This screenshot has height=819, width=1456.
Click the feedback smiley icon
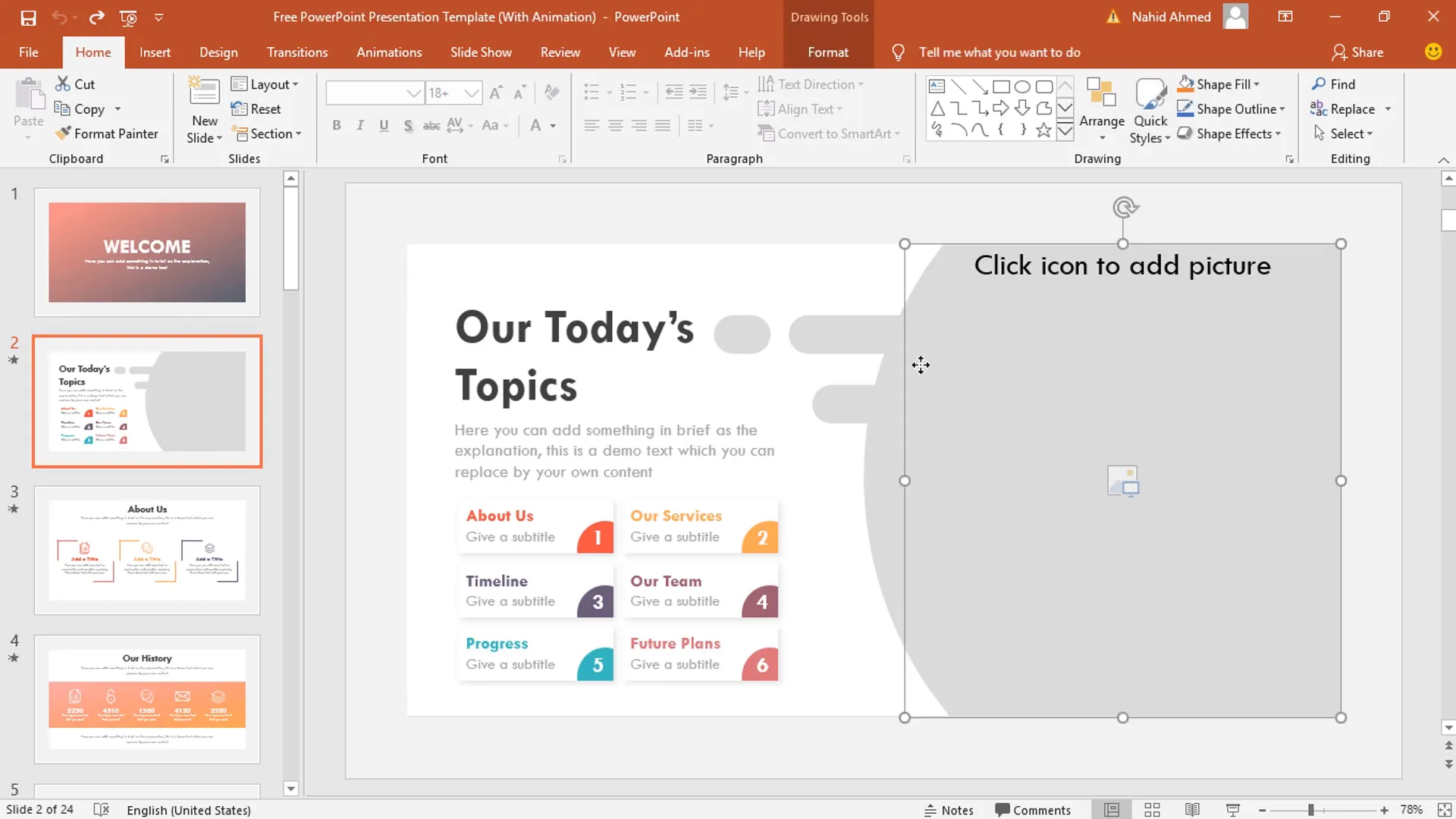click(x=1432, y=52)
